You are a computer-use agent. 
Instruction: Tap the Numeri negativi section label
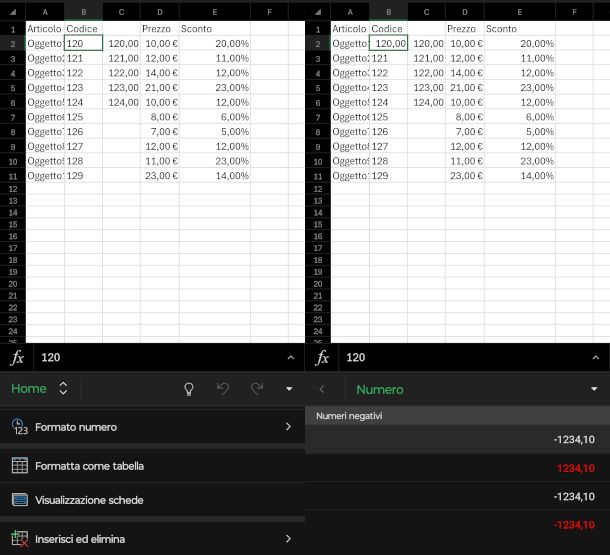coord(349,416)
